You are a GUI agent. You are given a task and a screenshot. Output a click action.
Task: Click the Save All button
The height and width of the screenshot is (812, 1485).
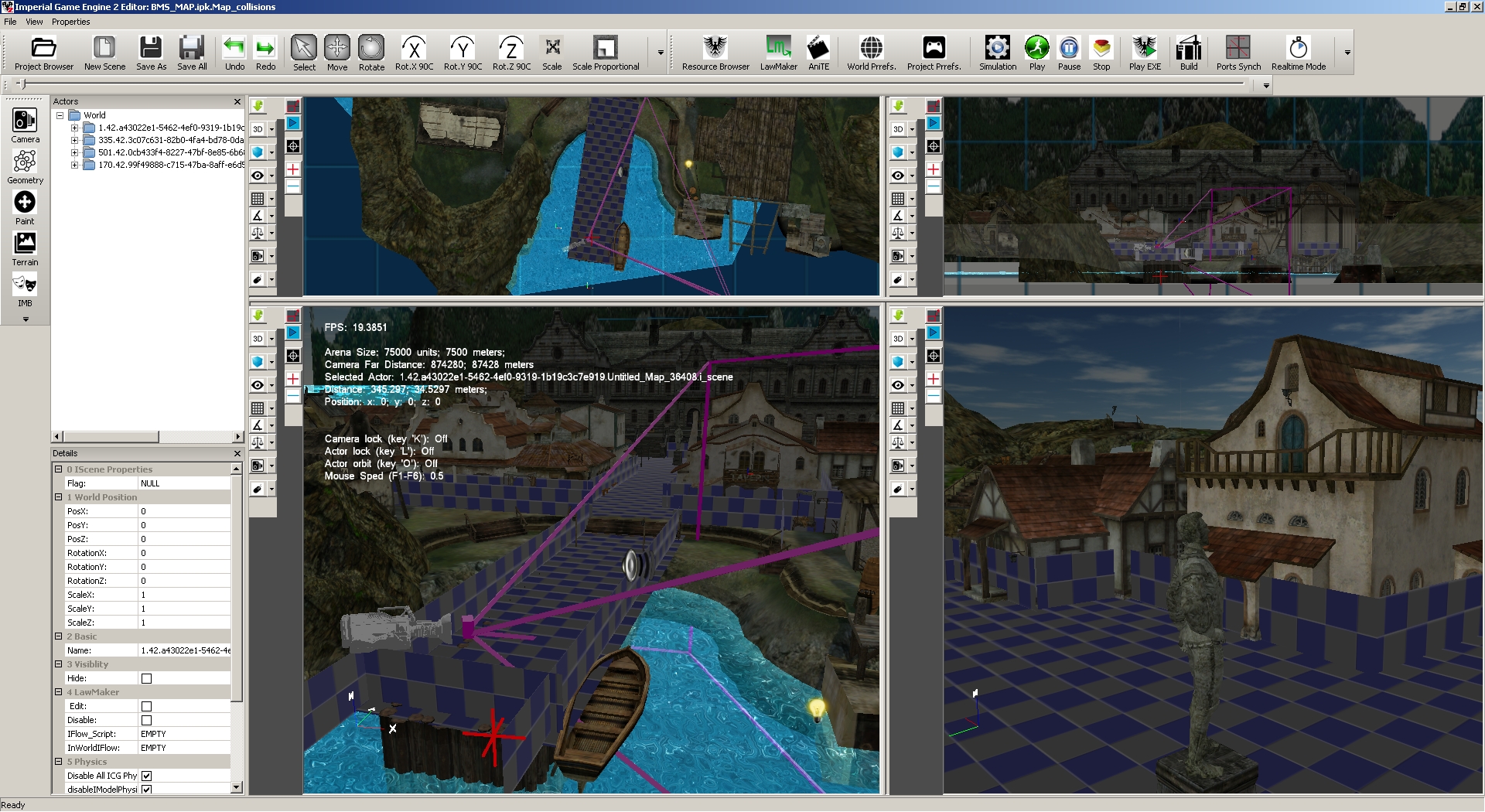point(192,53)
